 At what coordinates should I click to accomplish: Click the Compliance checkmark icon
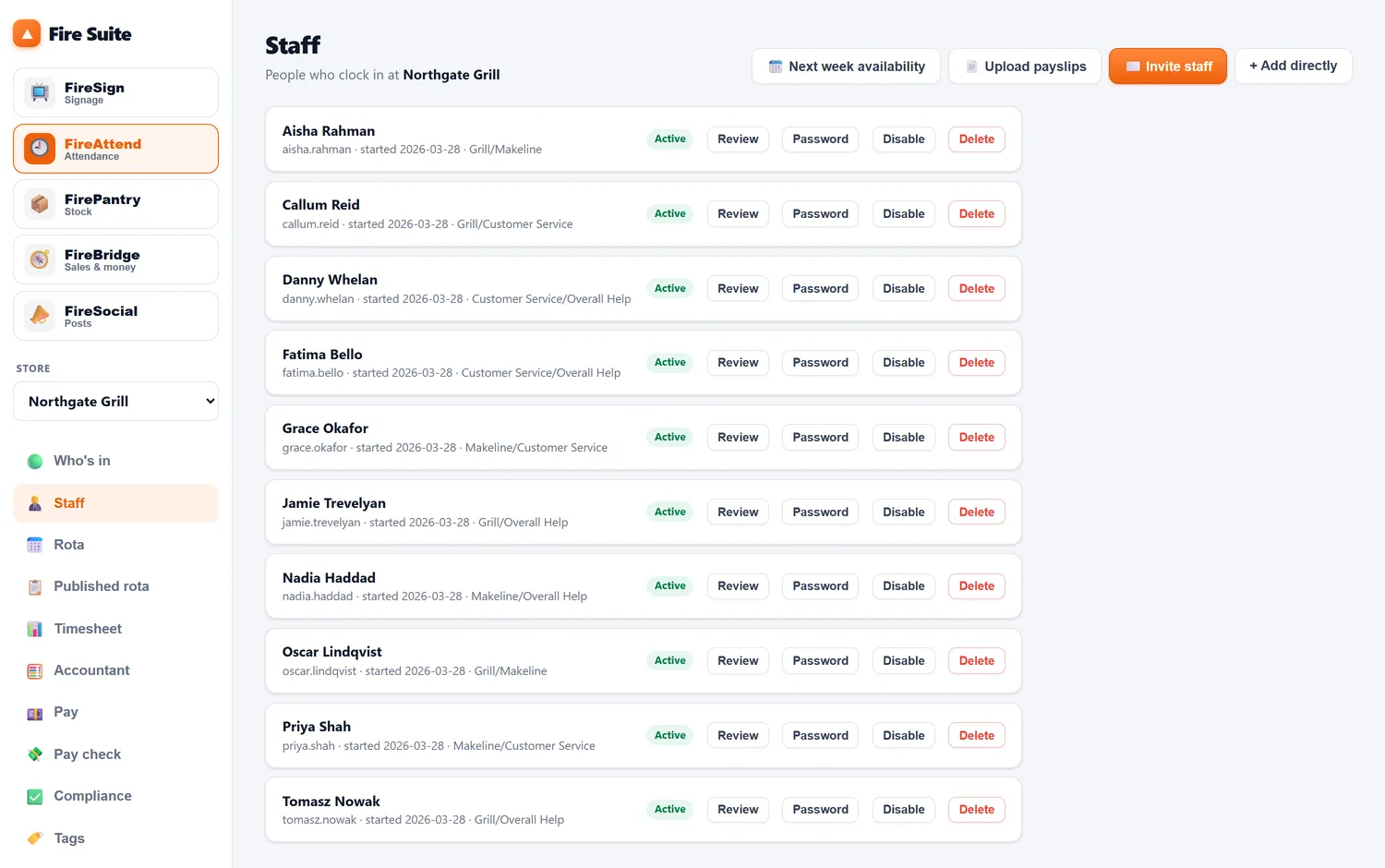35,796
